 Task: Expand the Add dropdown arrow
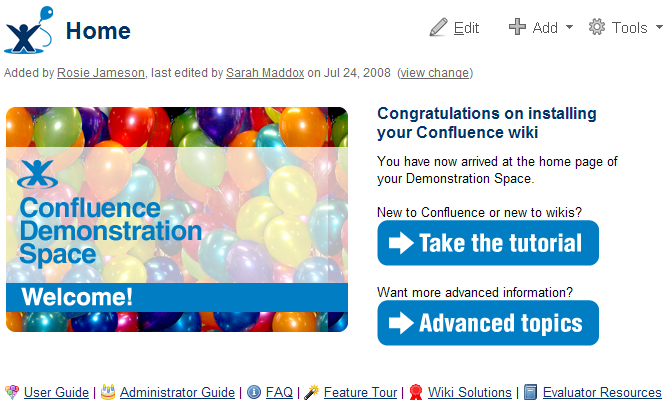569,28
